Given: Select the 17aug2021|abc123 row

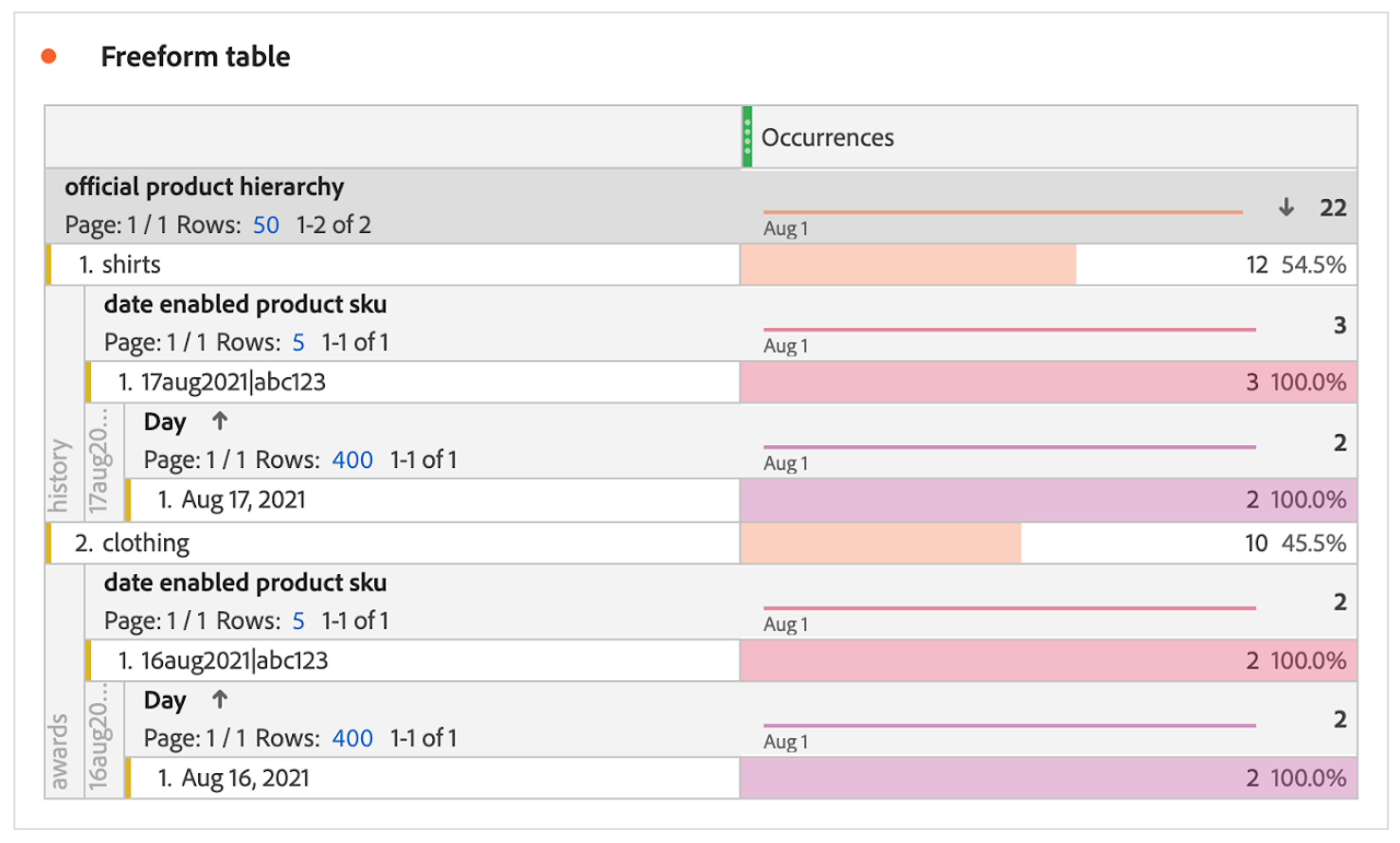Looking at the screenshot, I should (233, 382).
